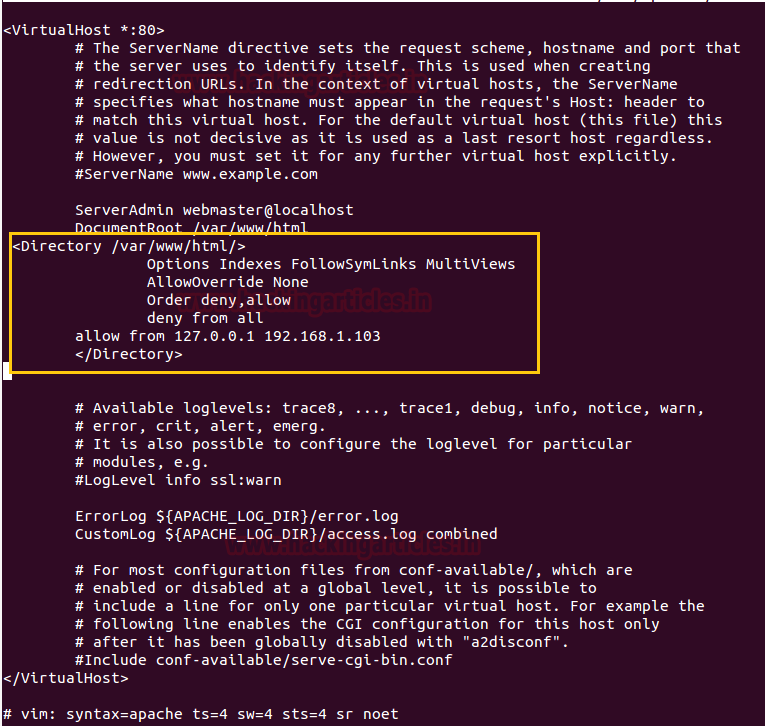Click the IP address 192.168.1.103
765x726 pixels.
322,336
